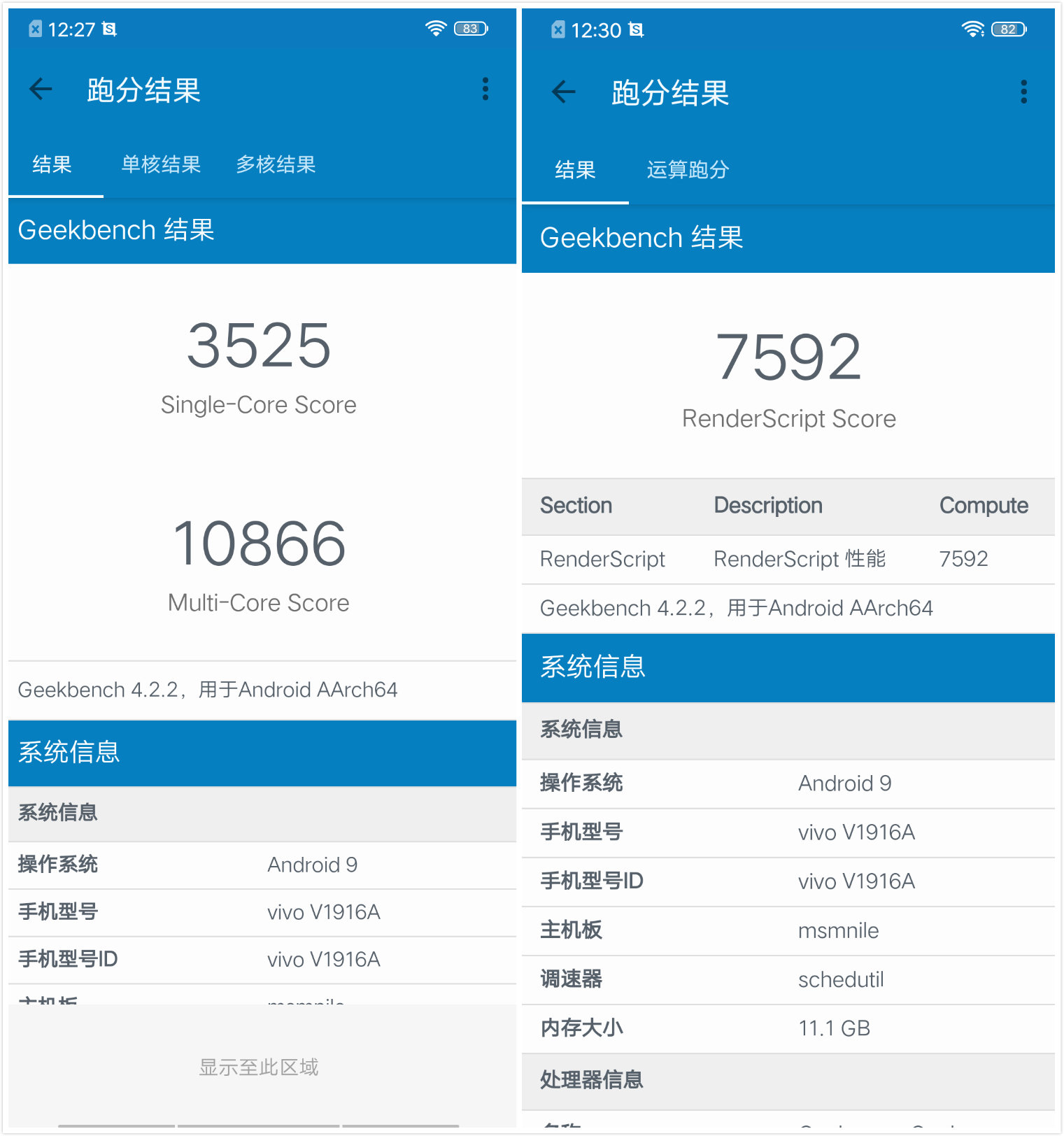Viewport: 1064px width, 1136px height.
Task: Tap RenderScript section cell
Action: click(602, 559)
